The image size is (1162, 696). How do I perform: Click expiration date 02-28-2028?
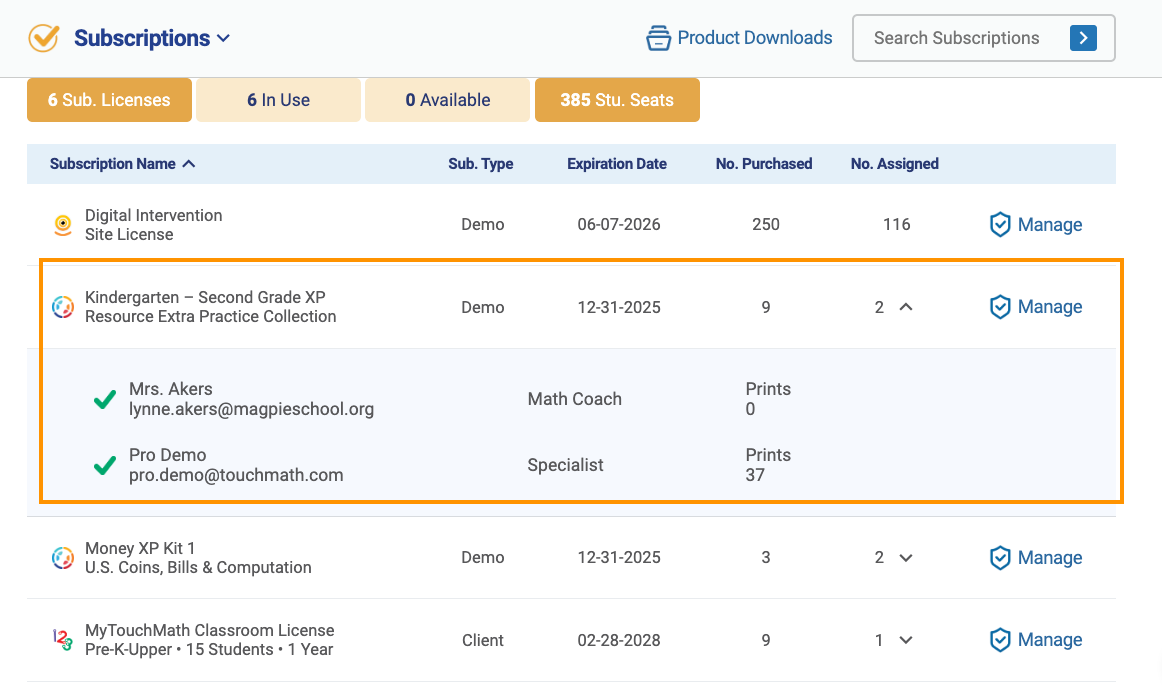[619, 640]
